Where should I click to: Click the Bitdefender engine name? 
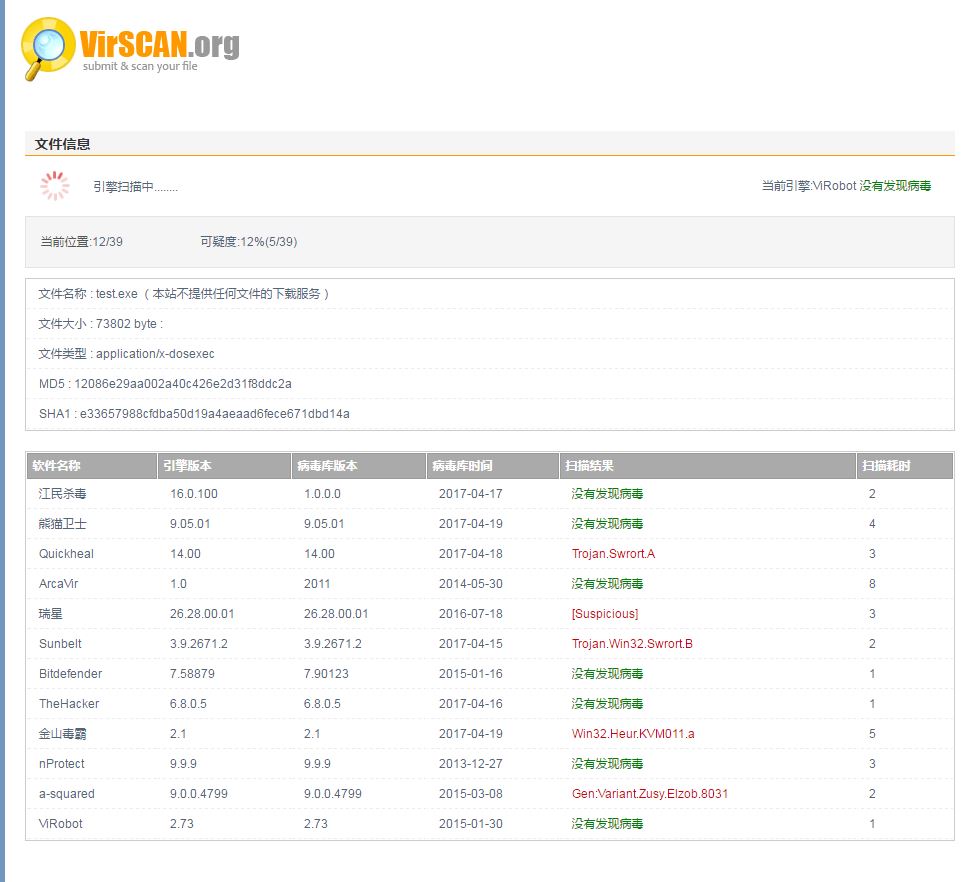(x=71, y=674)
